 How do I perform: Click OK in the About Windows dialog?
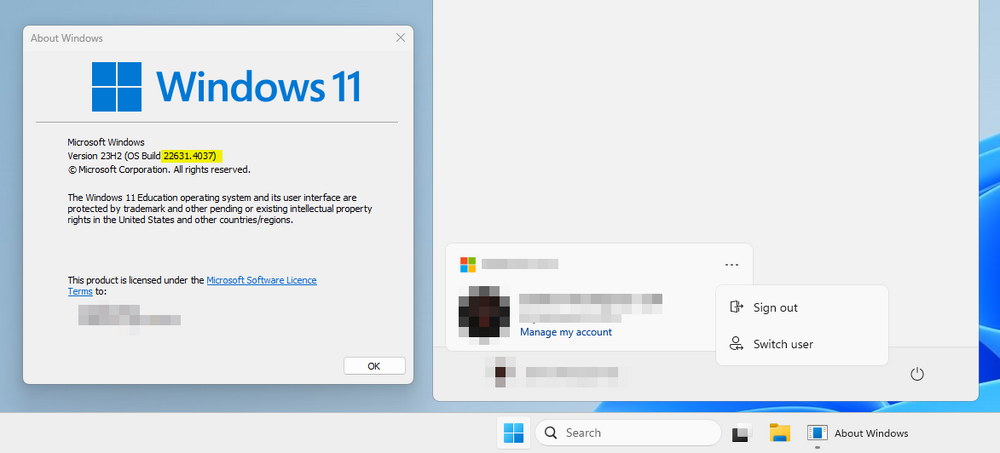pos(374,366)
